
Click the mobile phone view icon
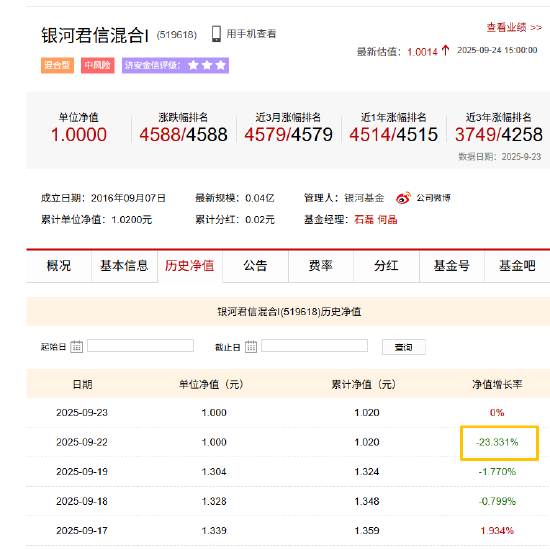click(216, 34)
